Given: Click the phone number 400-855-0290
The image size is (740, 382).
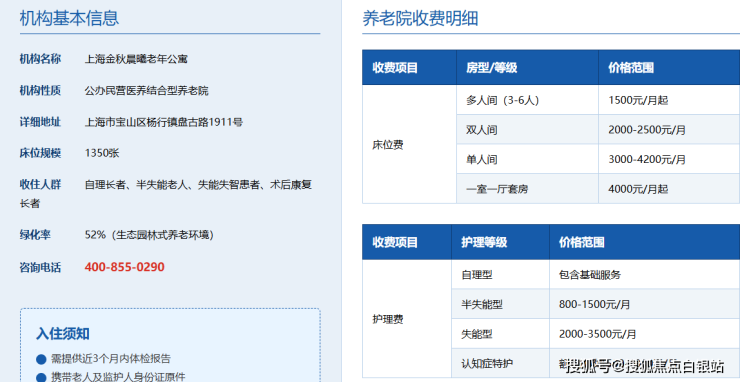Looking at the screenshot, I should [x=125, y=267].
